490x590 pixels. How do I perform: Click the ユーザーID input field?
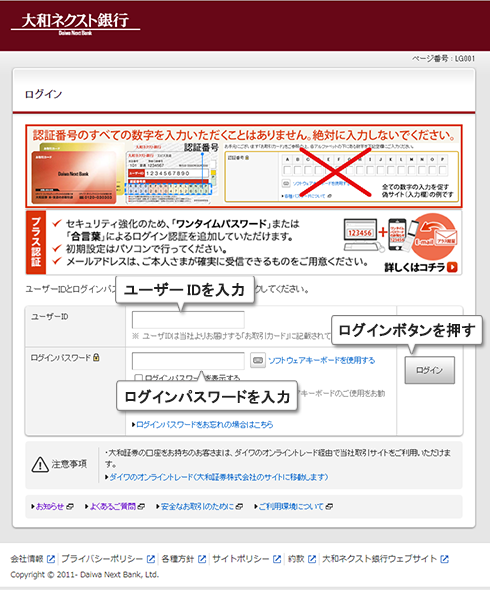point(188,320)
